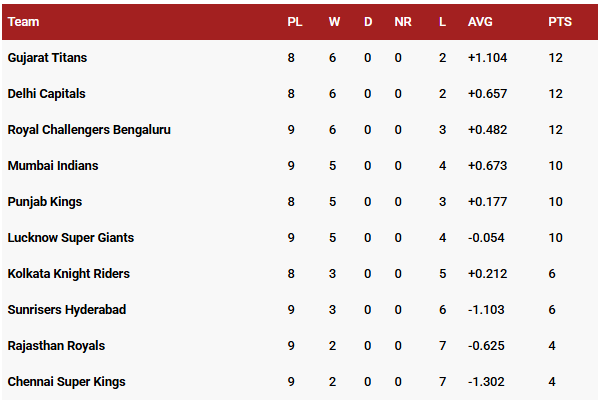This screenshot has width=600, height=404.
Task: Click on Mumbai Indians in the table
Action: click(53, 166)
